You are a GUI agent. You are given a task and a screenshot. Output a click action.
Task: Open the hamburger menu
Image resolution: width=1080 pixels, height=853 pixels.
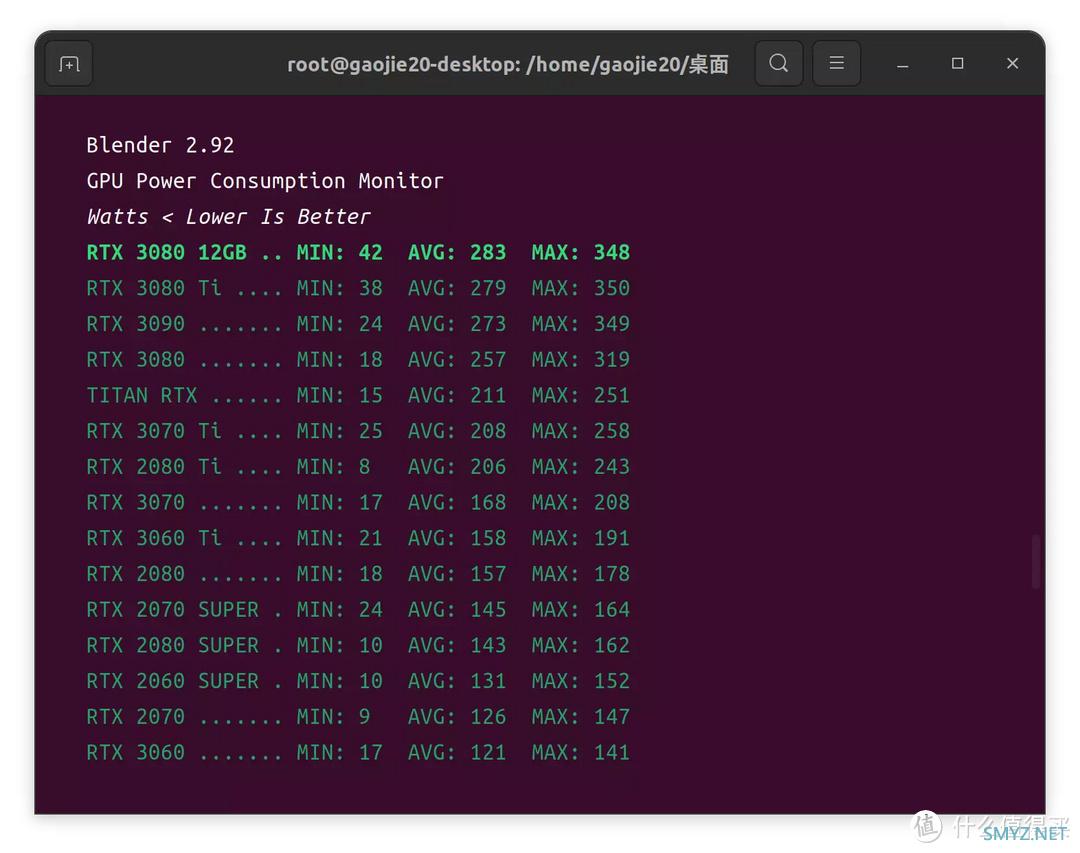836,64
